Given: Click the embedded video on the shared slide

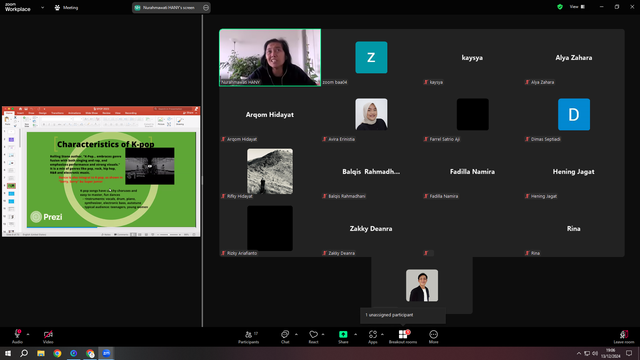Looking at the screenshot, I should click(x=150, y=166).
